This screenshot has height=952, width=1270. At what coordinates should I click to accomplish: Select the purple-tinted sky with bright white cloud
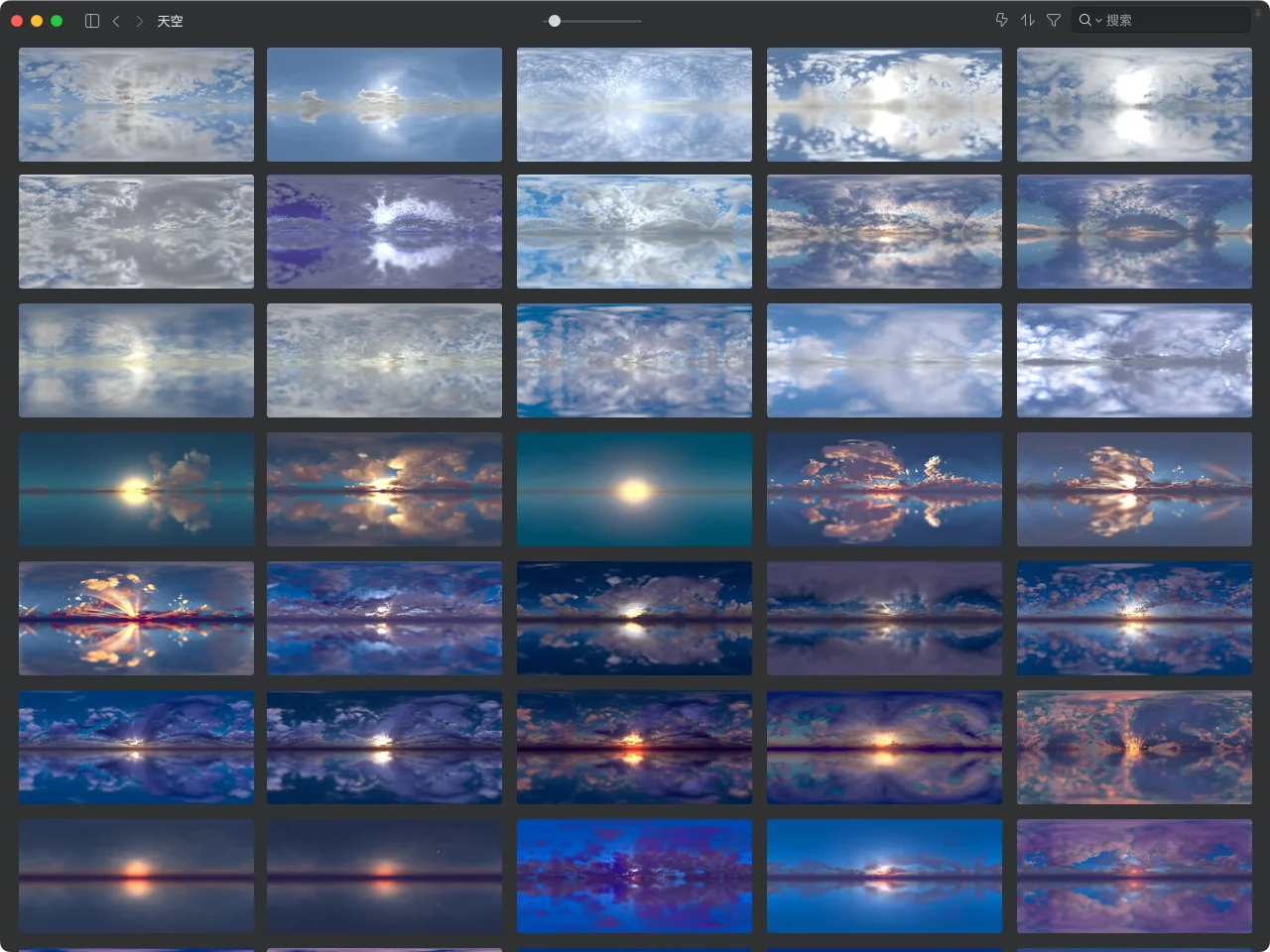(384, 231)
